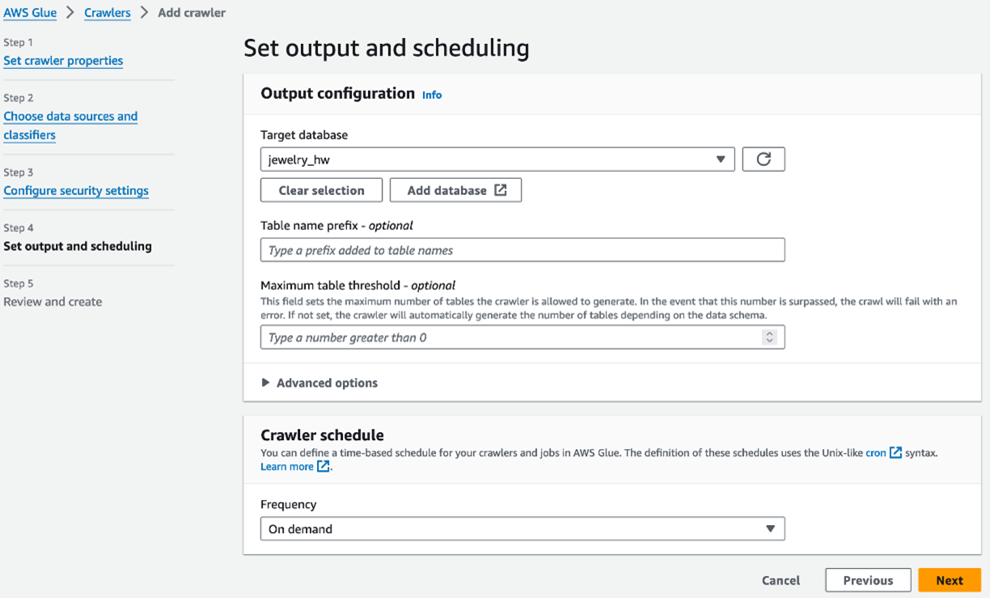Refresh the target database list
990x598 pixels.
click(763, 159)
